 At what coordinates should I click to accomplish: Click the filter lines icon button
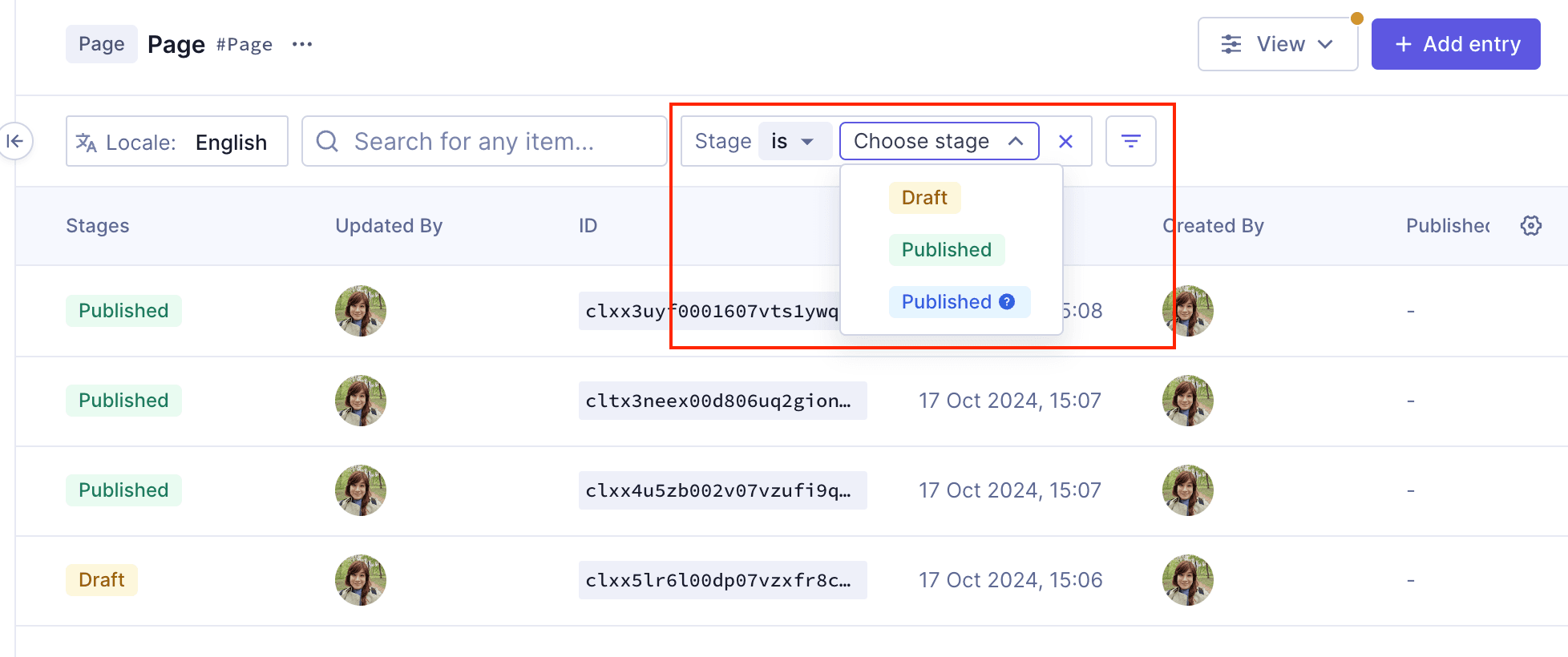1130,142
